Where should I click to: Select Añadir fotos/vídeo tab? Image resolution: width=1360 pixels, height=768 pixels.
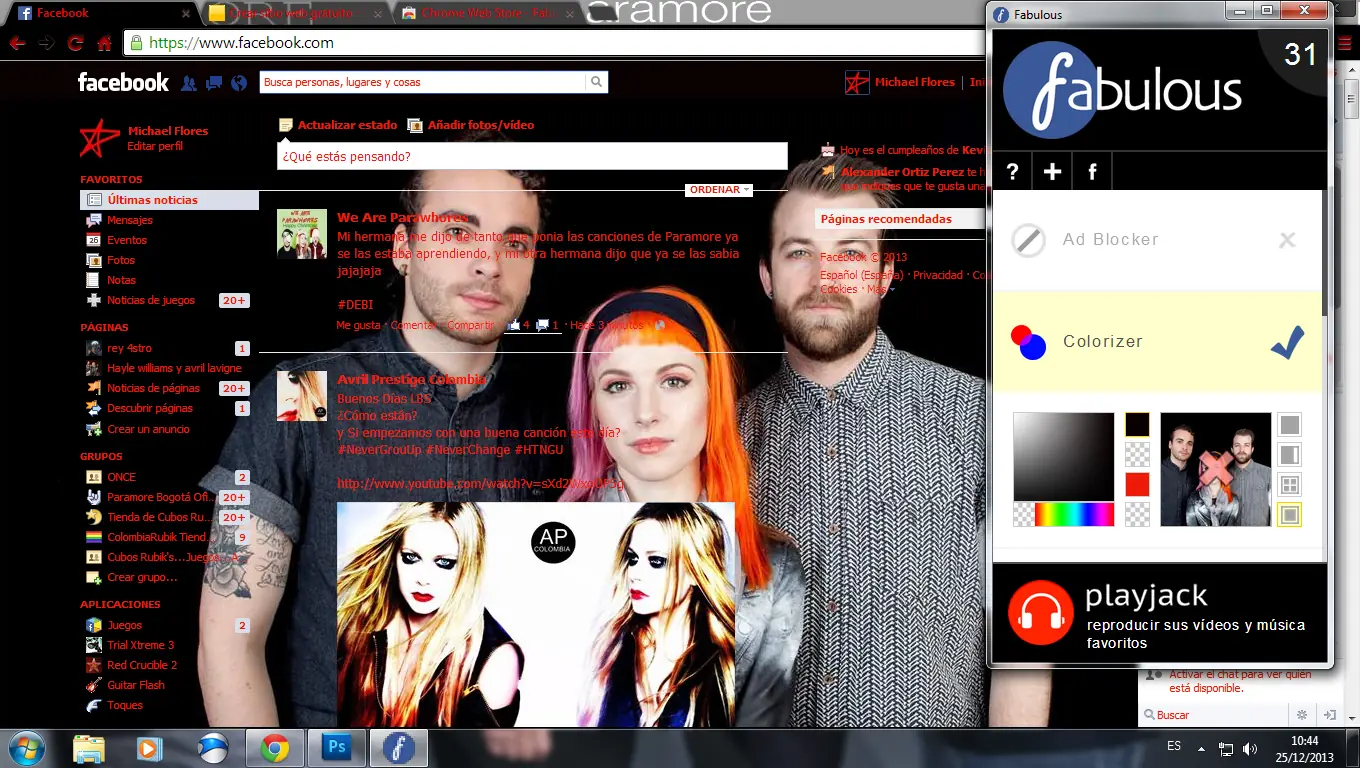click(471, 125)
